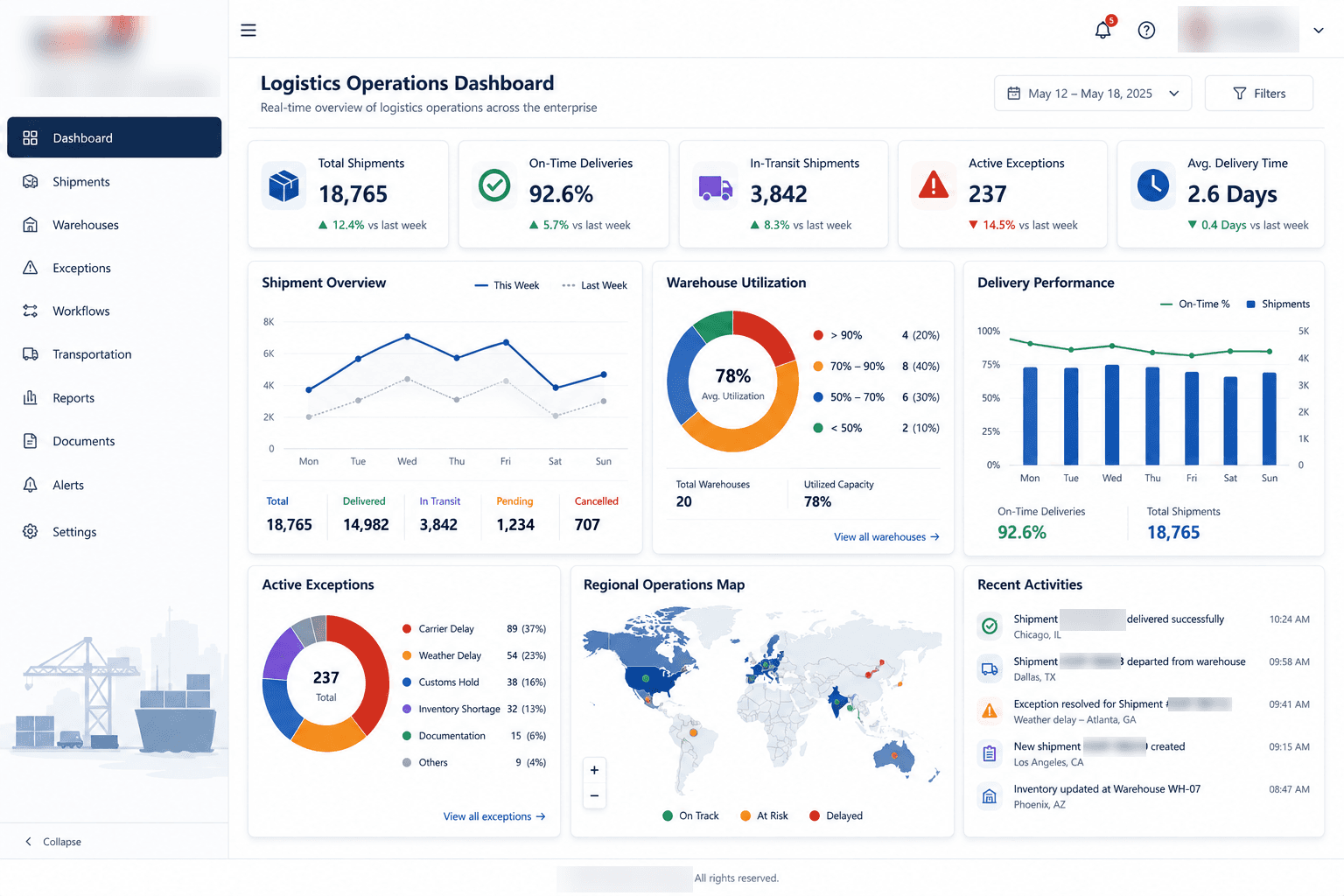
Task: Toggle the On-Time % legend series
Action: (1194, 304)
